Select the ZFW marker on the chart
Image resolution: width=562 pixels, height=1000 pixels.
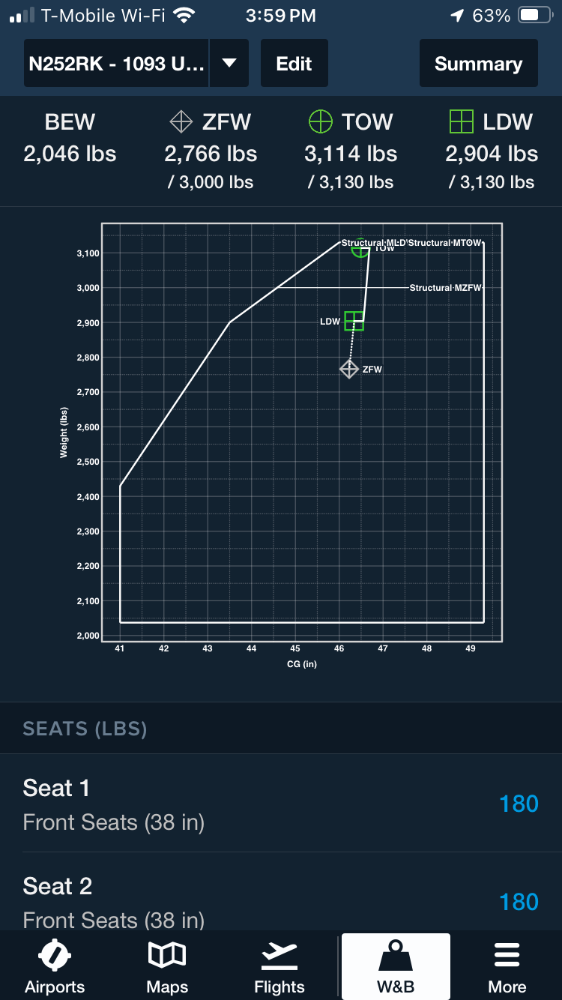click(x=349, y=369)
